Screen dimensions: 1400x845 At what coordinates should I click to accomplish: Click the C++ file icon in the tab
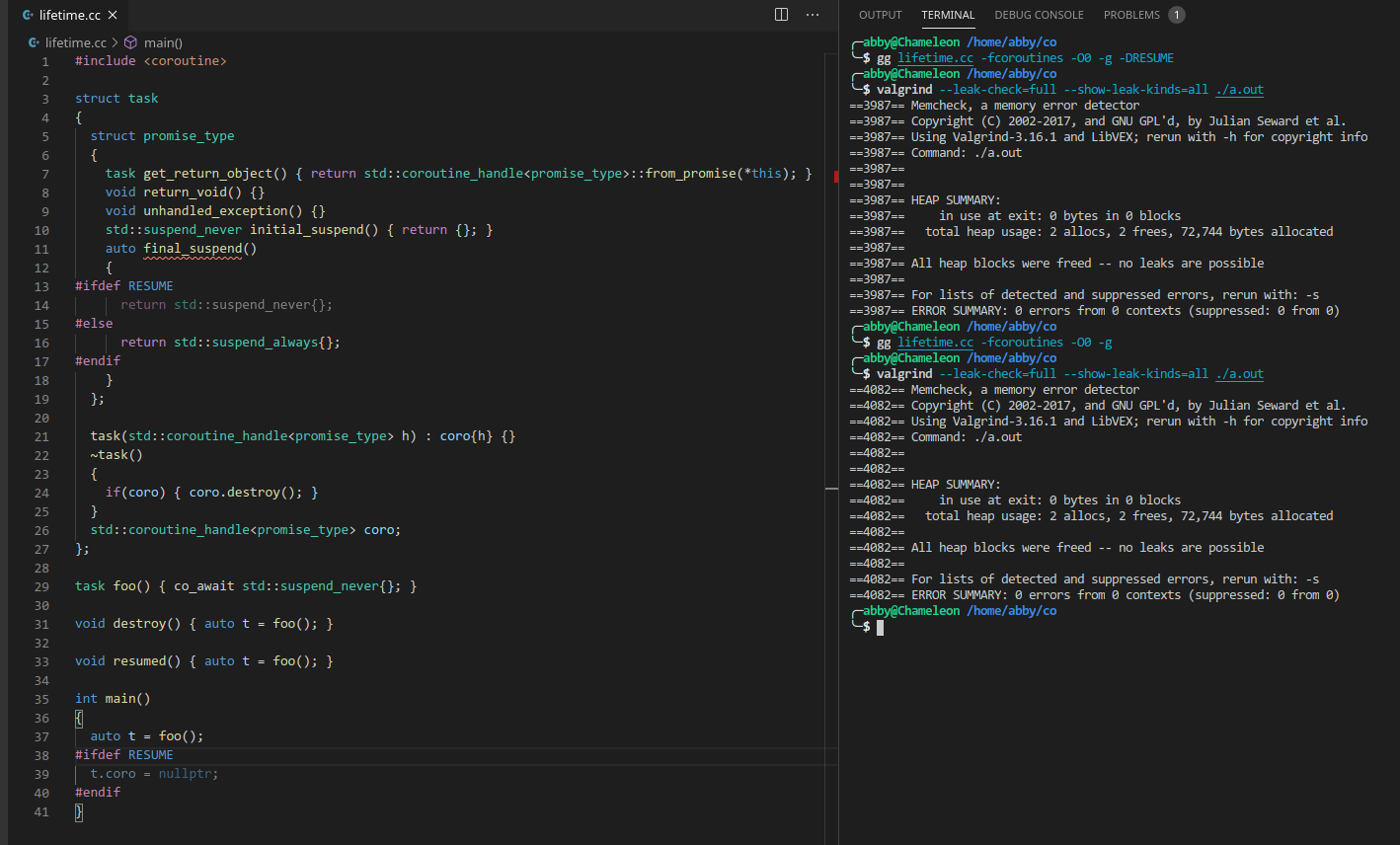pos(28,15)
